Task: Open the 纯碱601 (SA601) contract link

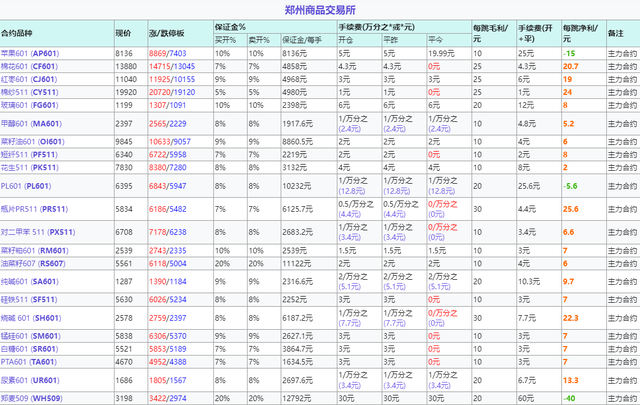Action: pos(30,282)
